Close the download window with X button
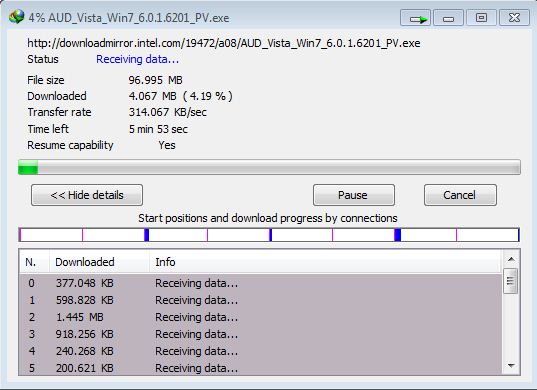Screen dimensions: 537x390 514,18
